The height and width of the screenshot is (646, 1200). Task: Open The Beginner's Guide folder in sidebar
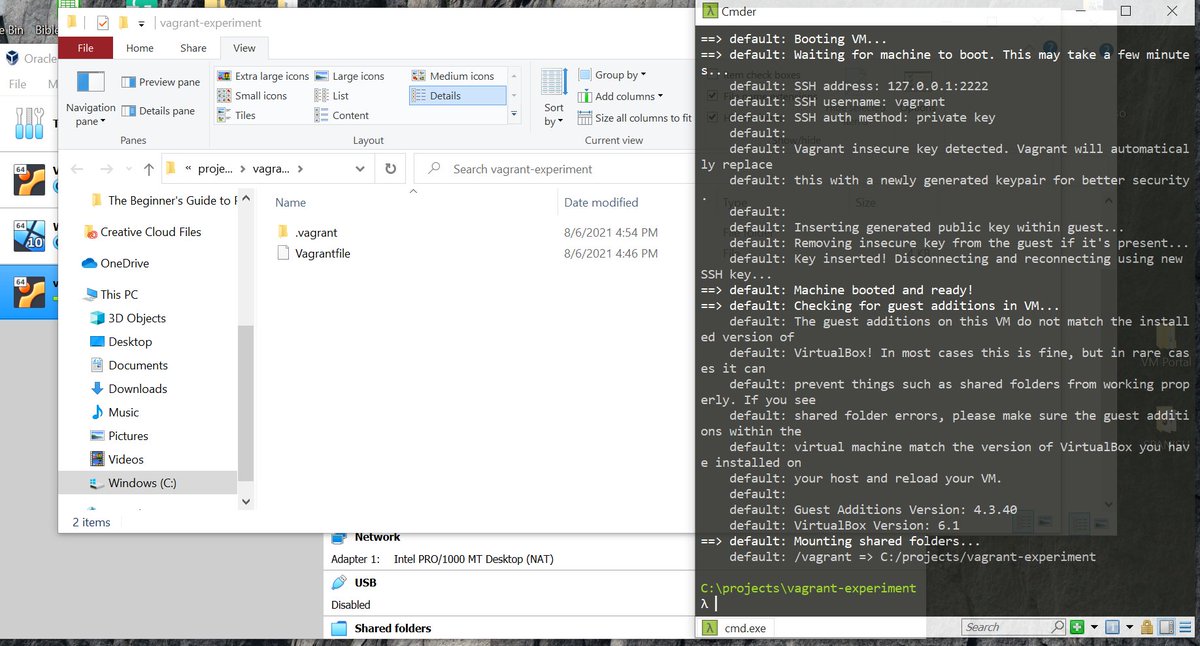(x=162, y=200)
